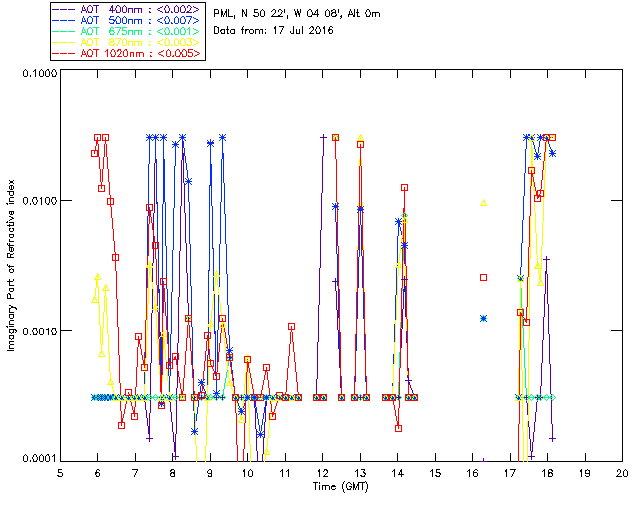Click the x-axis tick label 17

510,473
